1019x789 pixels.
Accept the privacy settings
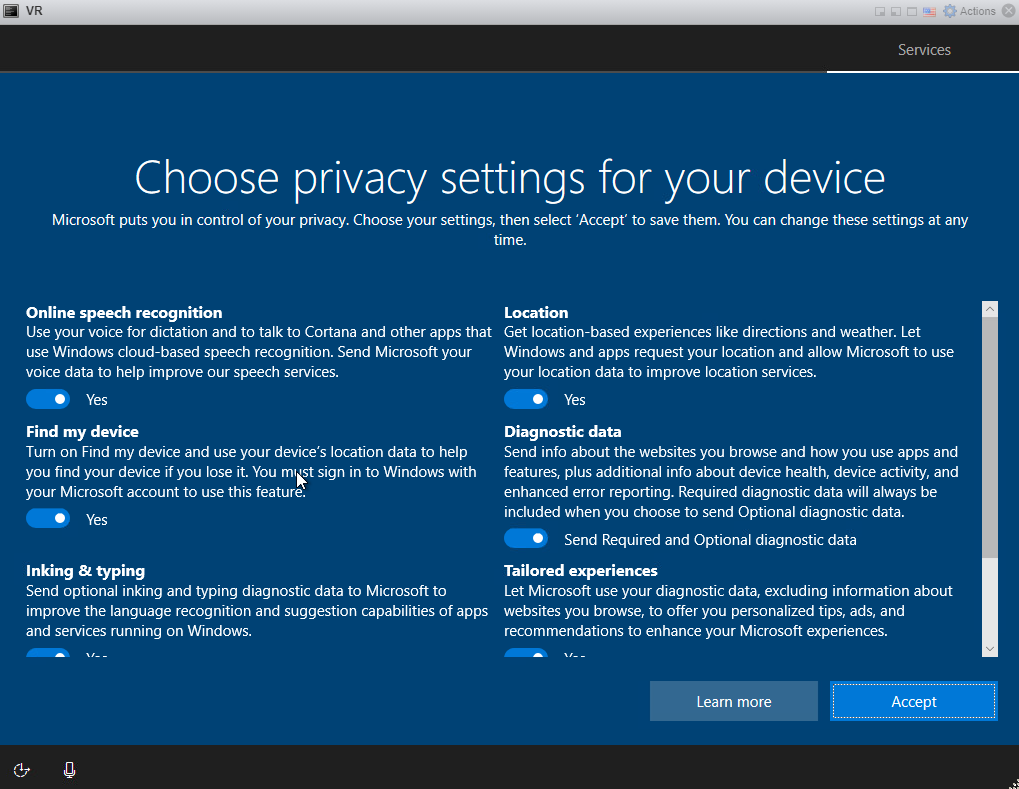913,701
